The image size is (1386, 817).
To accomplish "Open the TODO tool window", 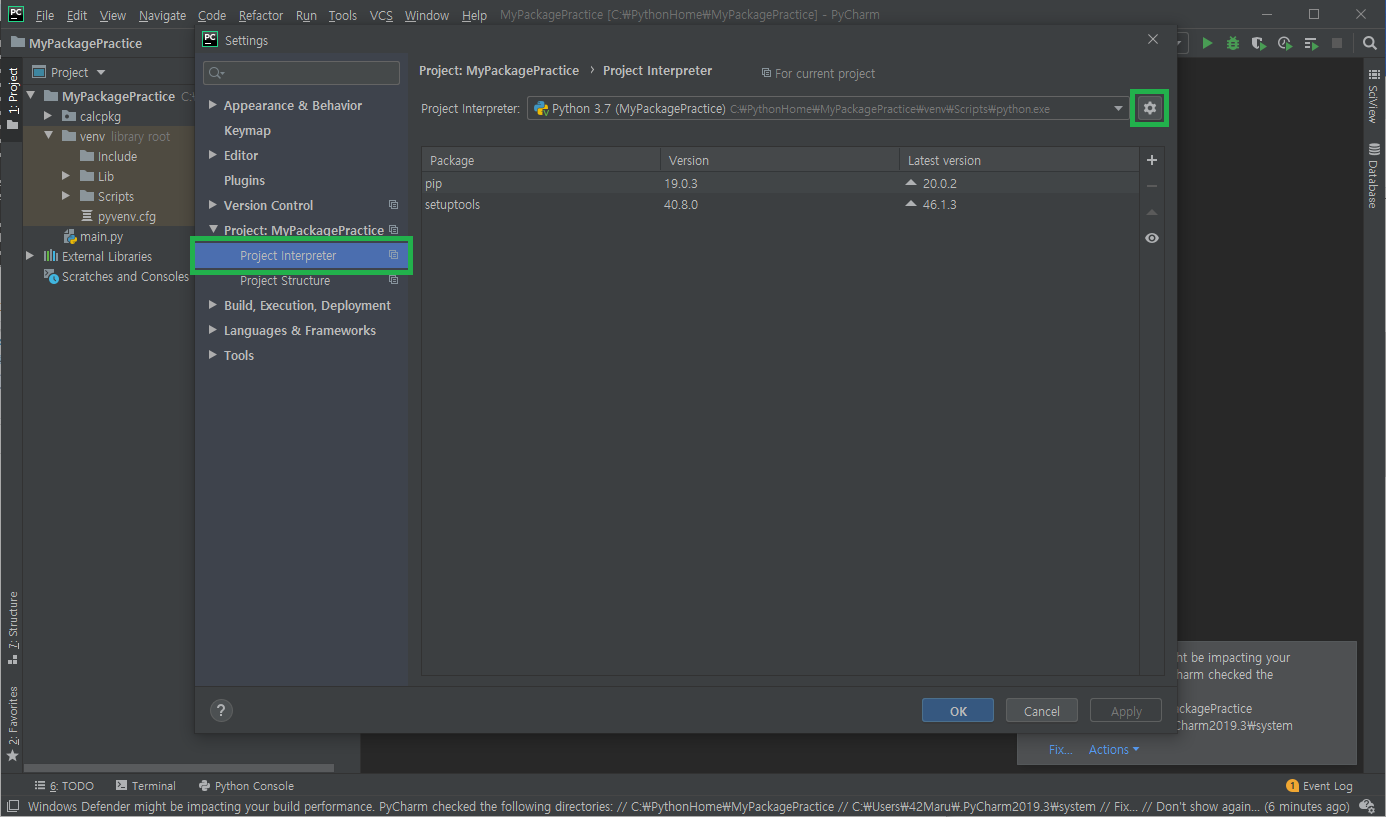I will pos(65,786).
